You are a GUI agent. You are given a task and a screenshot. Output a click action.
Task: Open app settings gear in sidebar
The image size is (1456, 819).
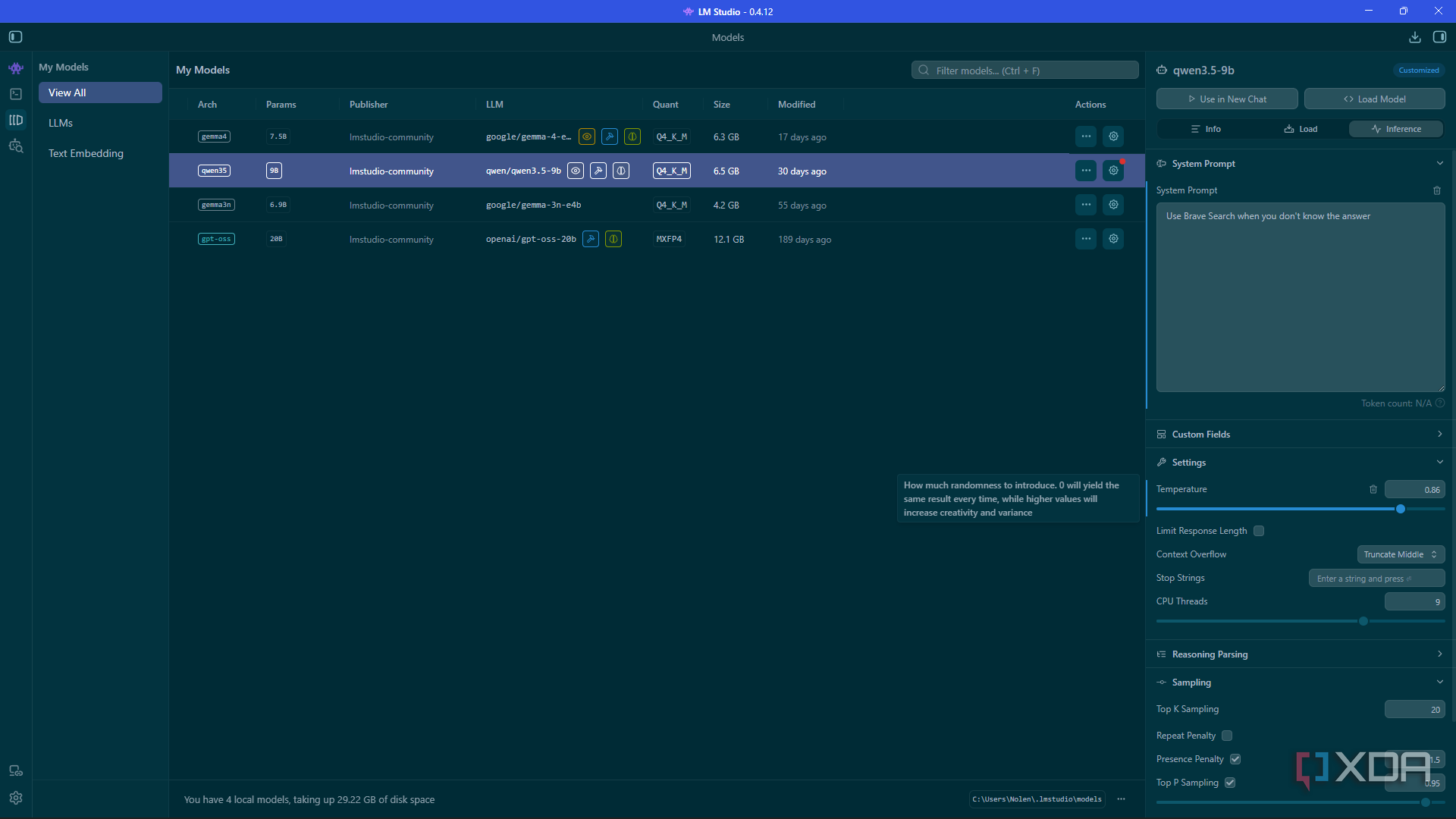pyautogui.click(x=16, y=798)
